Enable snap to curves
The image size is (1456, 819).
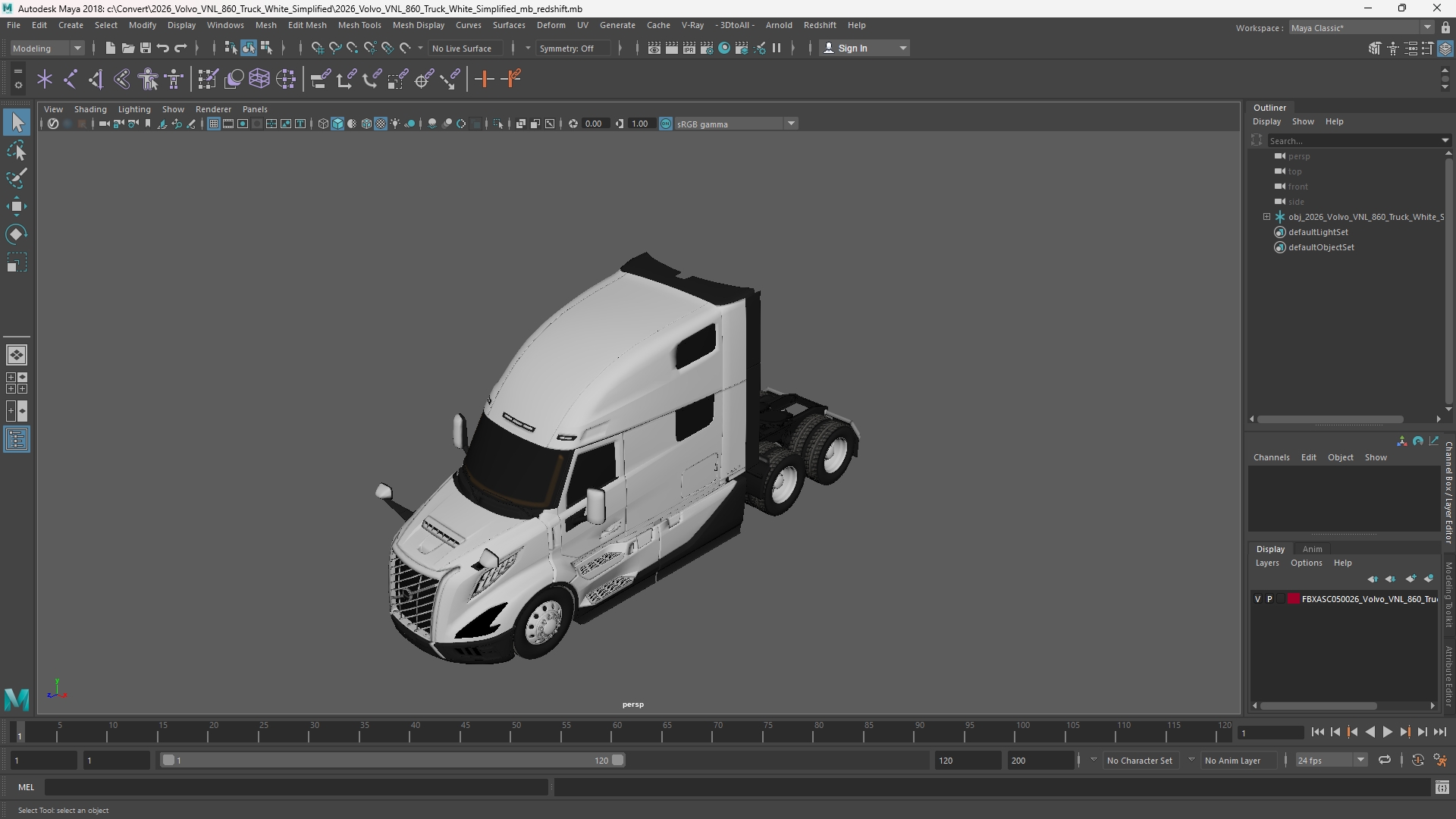pos(334,48)
